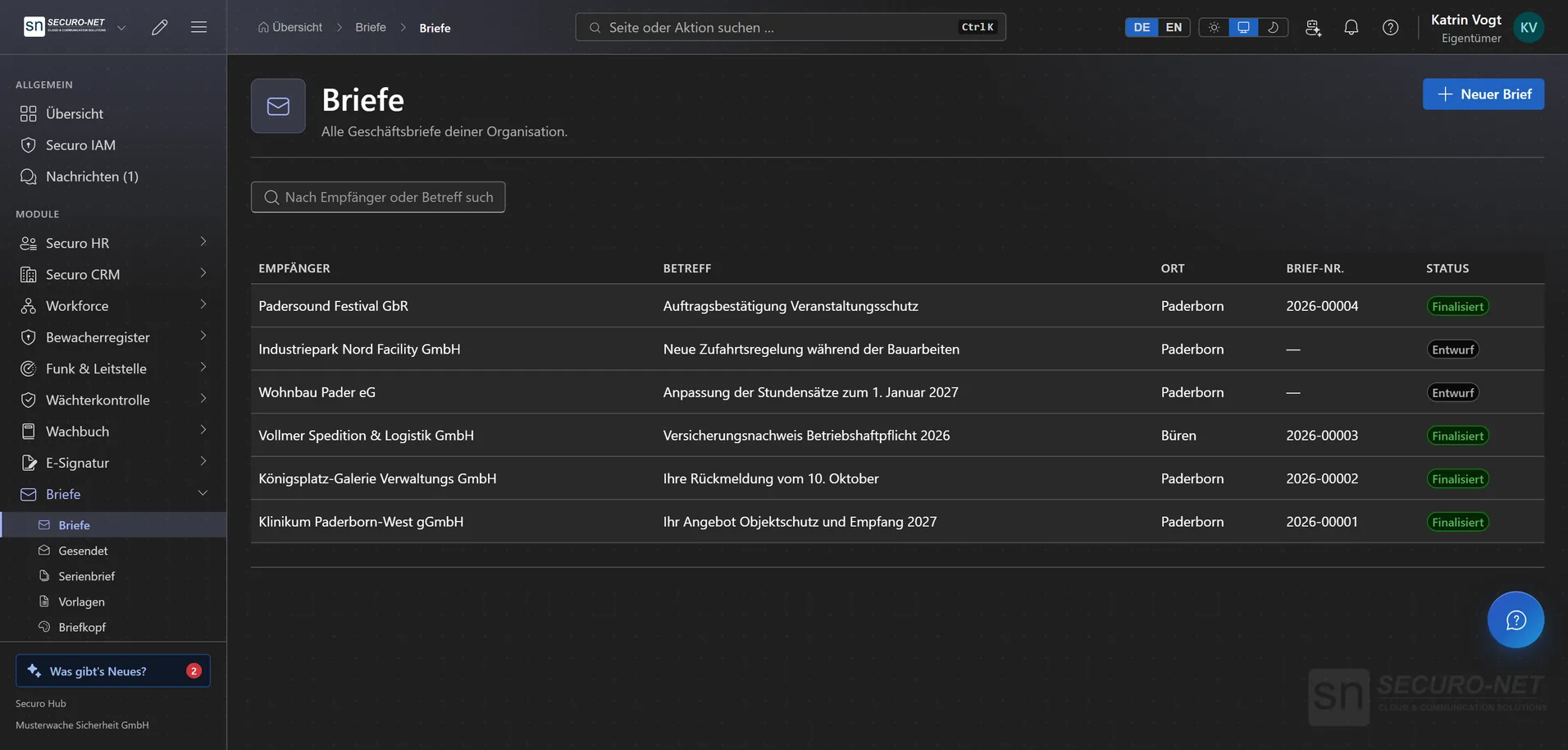Open the notifications bell

1351,27
